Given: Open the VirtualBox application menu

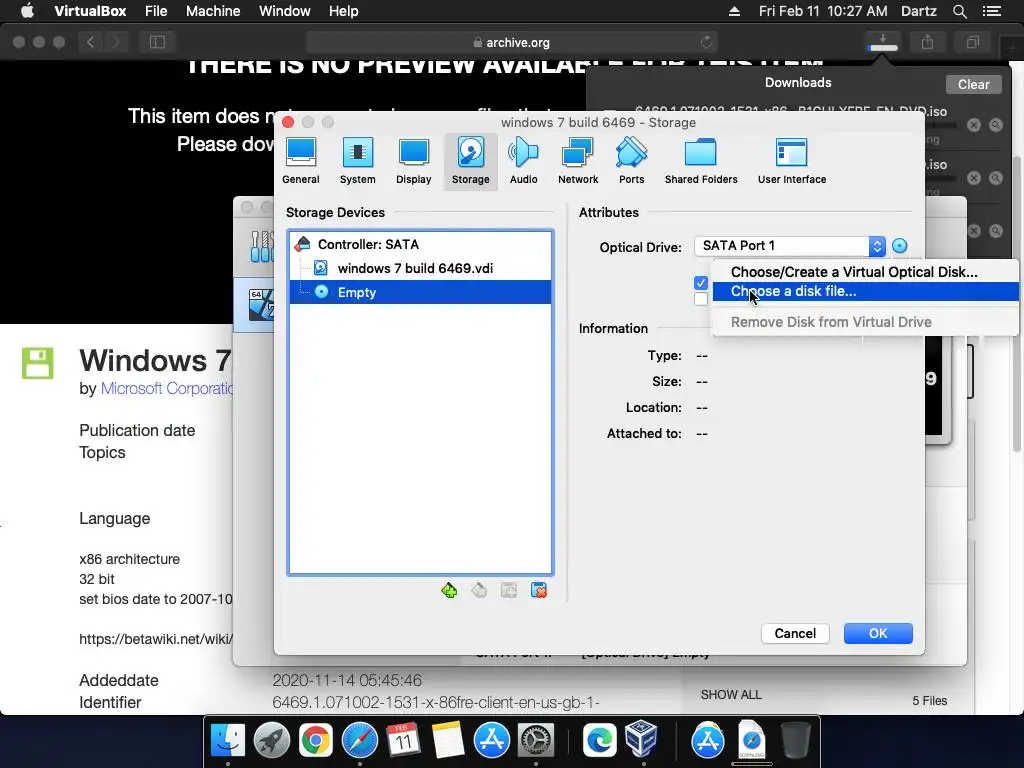Looking at the screenshot, I should pos(90,11).
